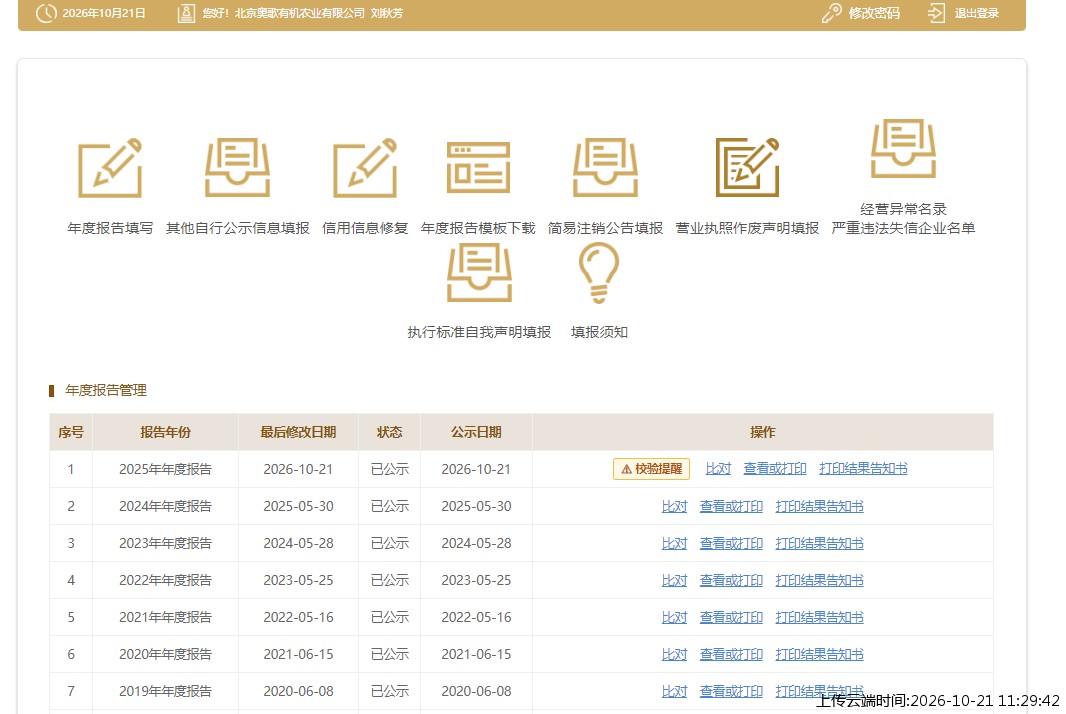Viewport: 1066px width, 714px height.
Task: Open the 营业执照作废声明填报 icon
Action: pyautogui.click(x=747, y=167)
